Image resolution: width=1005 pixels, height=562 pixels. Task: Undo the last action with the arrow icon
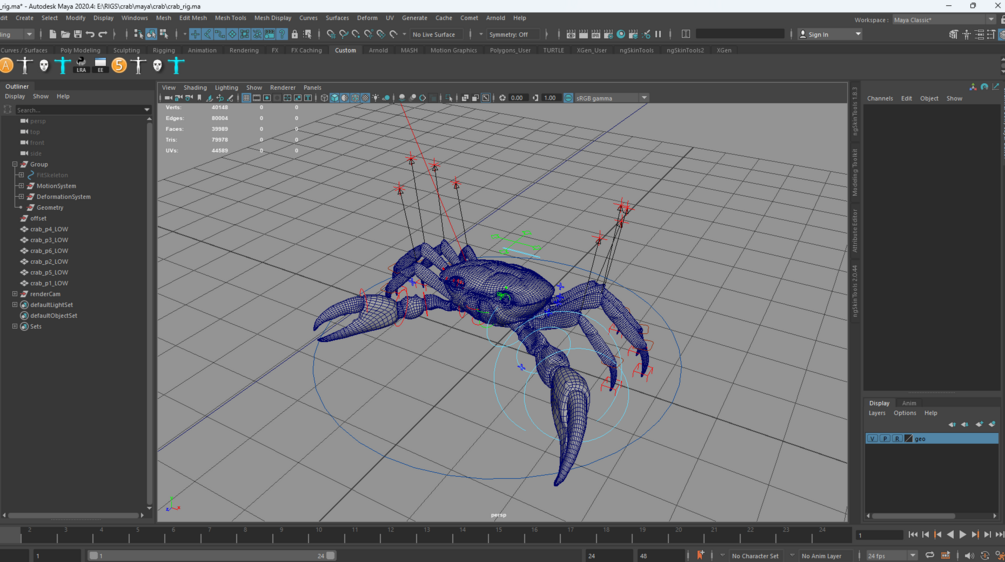click(x=90, y=34)
